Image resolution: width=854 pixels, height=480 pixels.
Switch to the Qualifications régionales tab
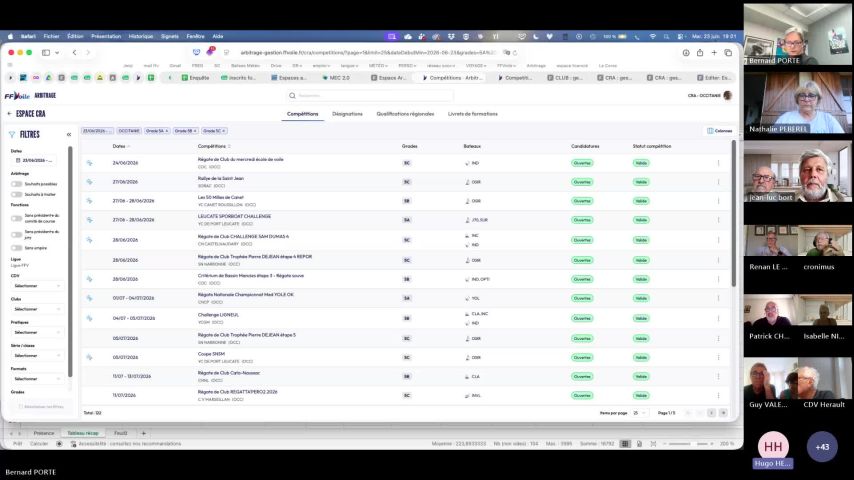pos(405,114)
